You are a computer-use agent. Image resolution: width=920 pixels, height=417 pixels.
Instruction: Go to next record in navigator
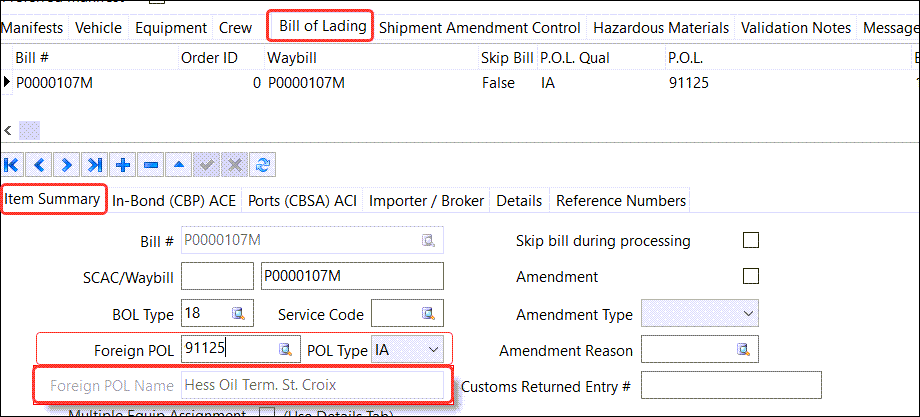click(68, 164)
